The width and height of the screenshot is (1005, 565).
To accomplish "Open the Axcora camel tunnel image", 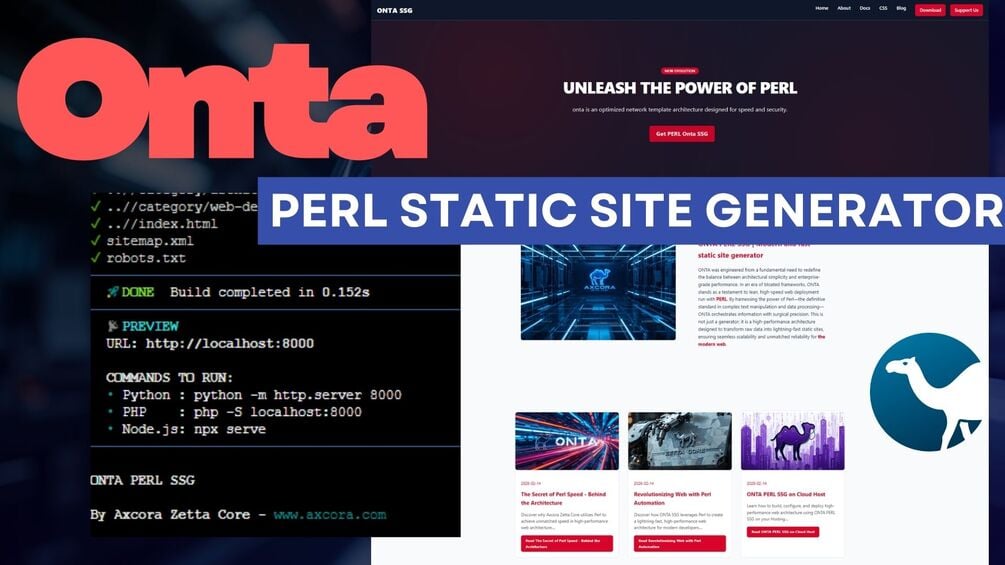I will 598,291.
